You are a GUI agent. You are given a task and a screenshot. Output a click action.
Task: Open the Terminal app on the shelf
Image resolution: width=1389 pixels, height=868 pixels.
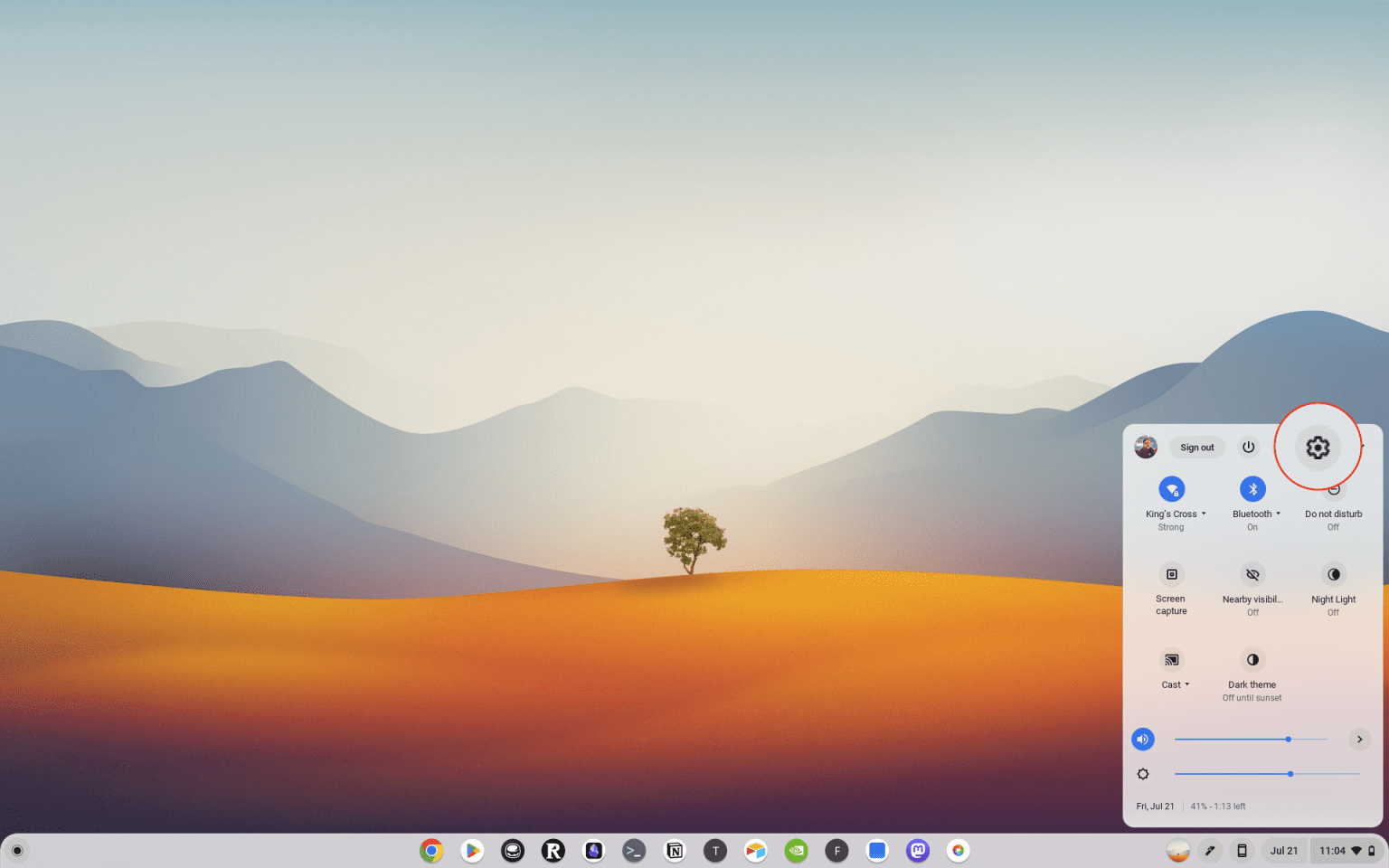[634, 850]
